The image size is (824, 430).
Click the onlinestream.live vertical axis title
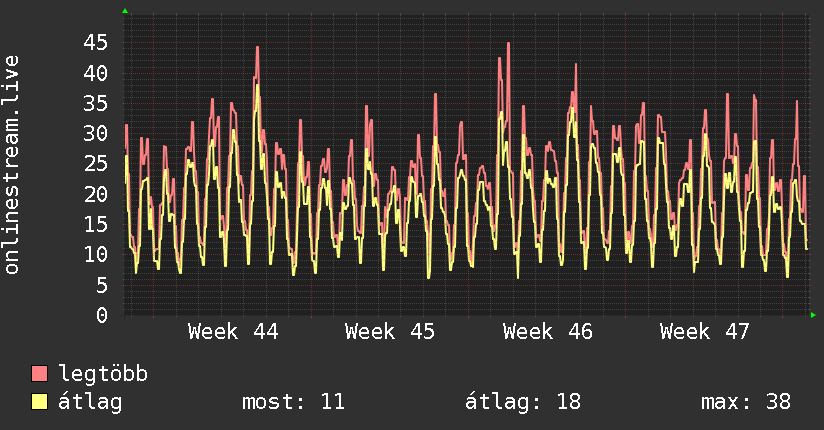coord(12,165)
